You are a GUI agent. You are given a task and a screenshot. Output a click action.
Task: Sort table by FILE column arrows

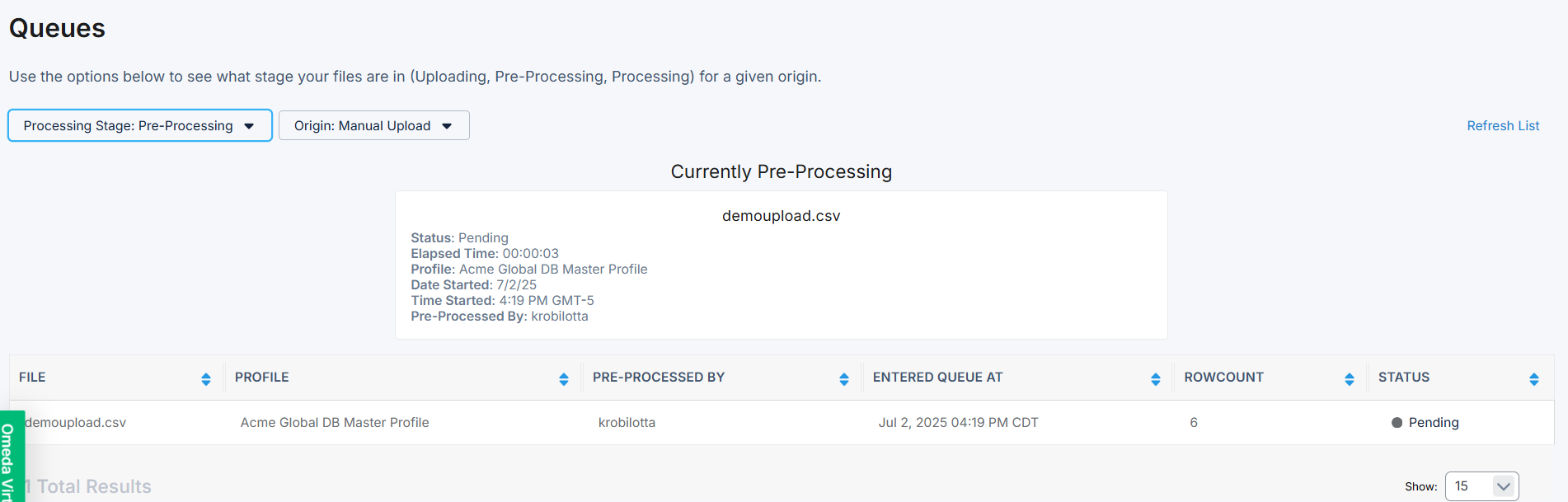pos(206,379)
